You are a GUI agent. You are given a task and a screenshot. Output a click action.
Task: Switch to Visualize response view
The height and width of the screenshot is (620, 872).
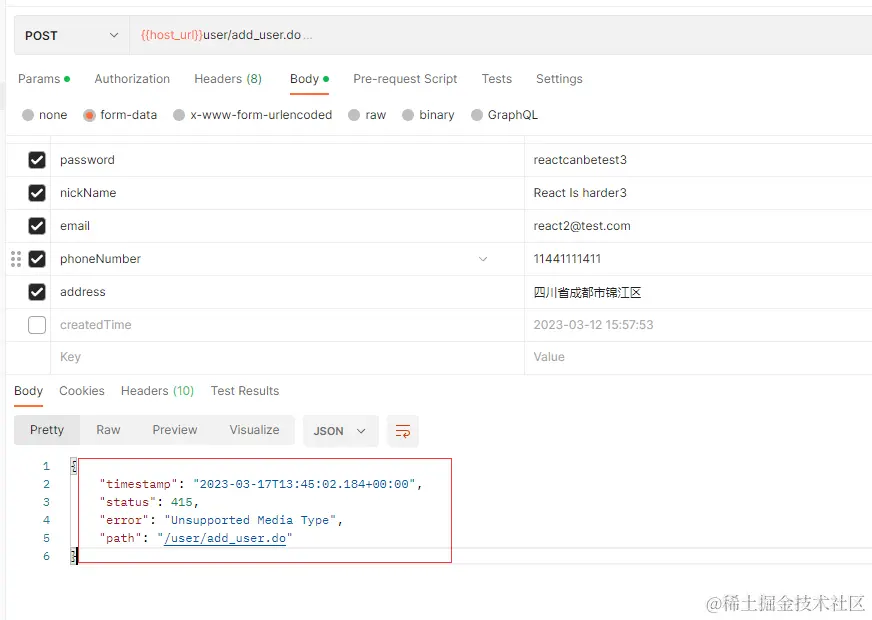(x=254, y=430)
